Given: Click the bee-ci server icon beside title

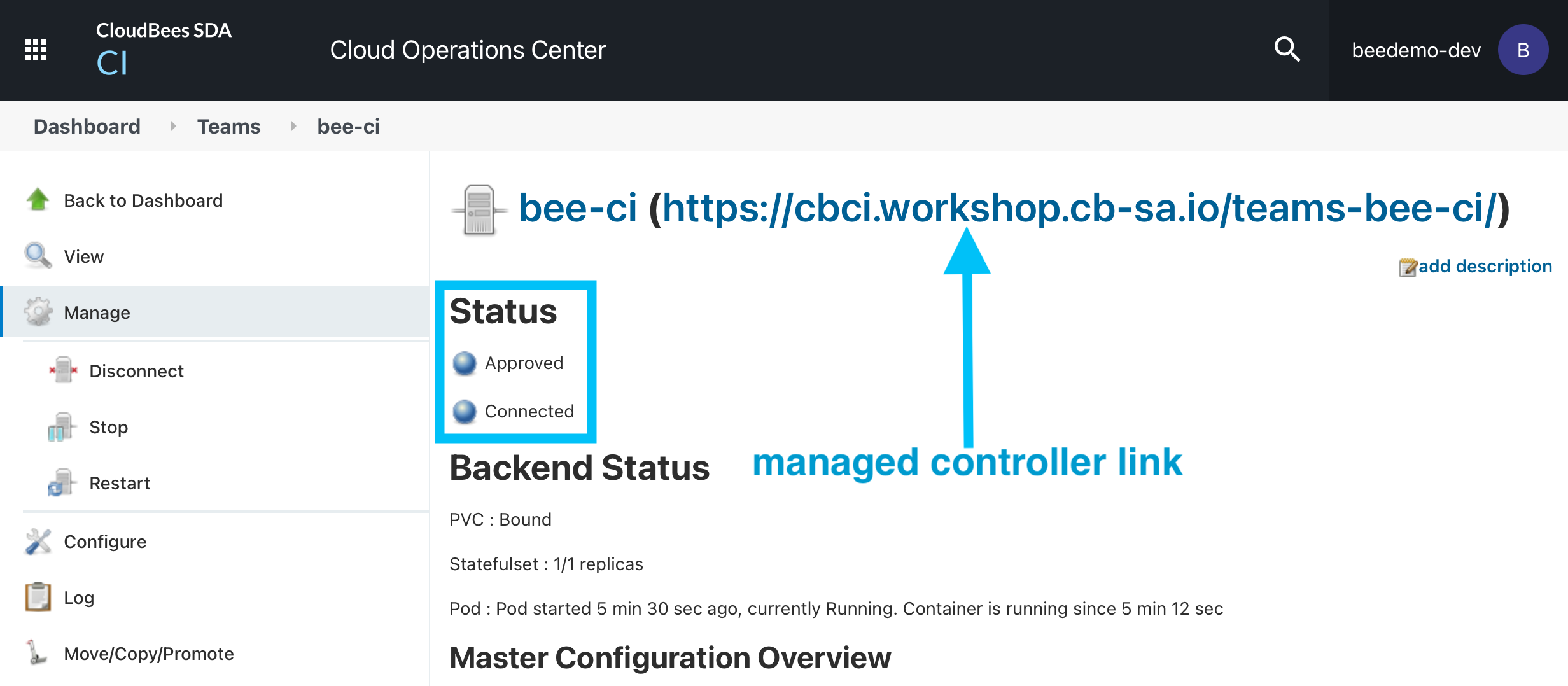Looking at the screenshot, I should coord(479,209).
